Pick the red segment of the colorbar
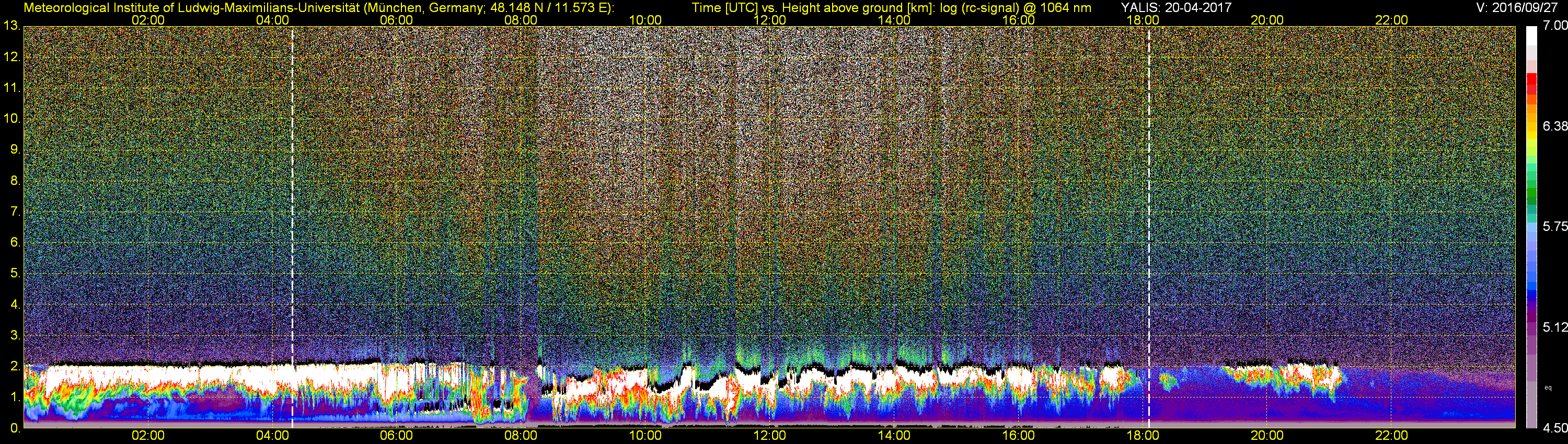This screenshot has width=1568, height=444. [x=1531, y=91]
